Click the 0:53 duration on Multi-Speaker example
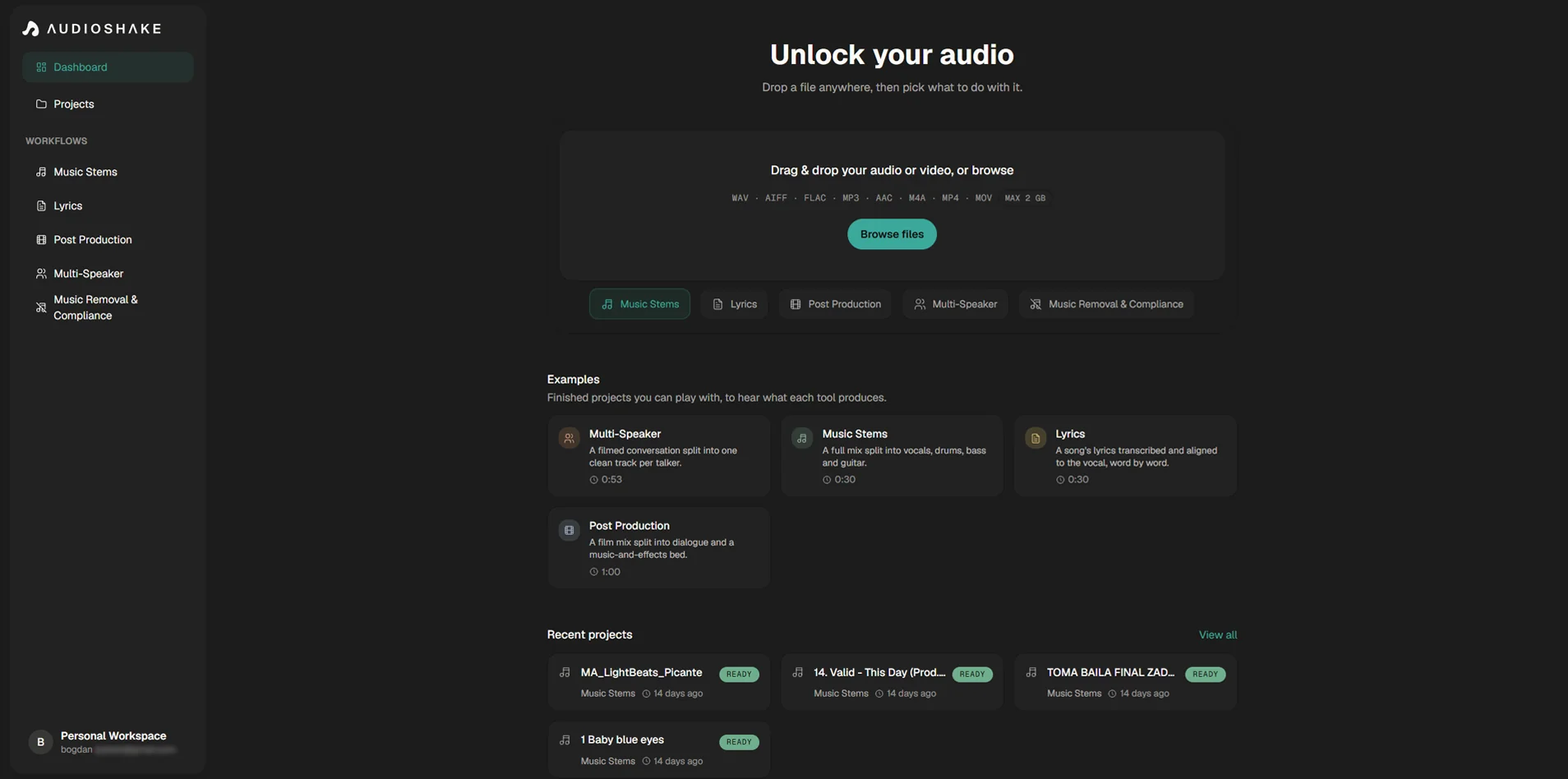Image resolution: width=1568 pixels, height=779 pixels. pyautogui.click(x=606, y=480)
